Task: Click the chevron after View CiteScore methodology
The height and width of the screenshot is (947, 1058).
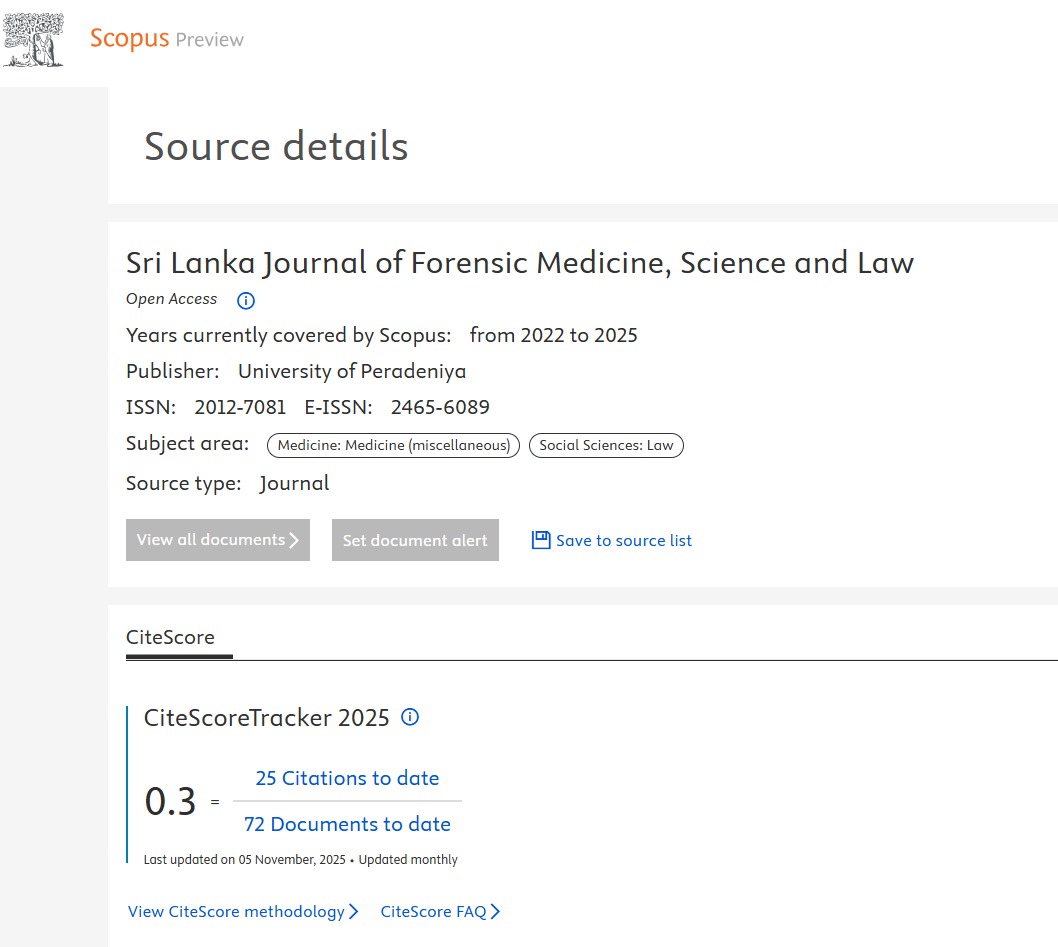Action: click(353, 912)
